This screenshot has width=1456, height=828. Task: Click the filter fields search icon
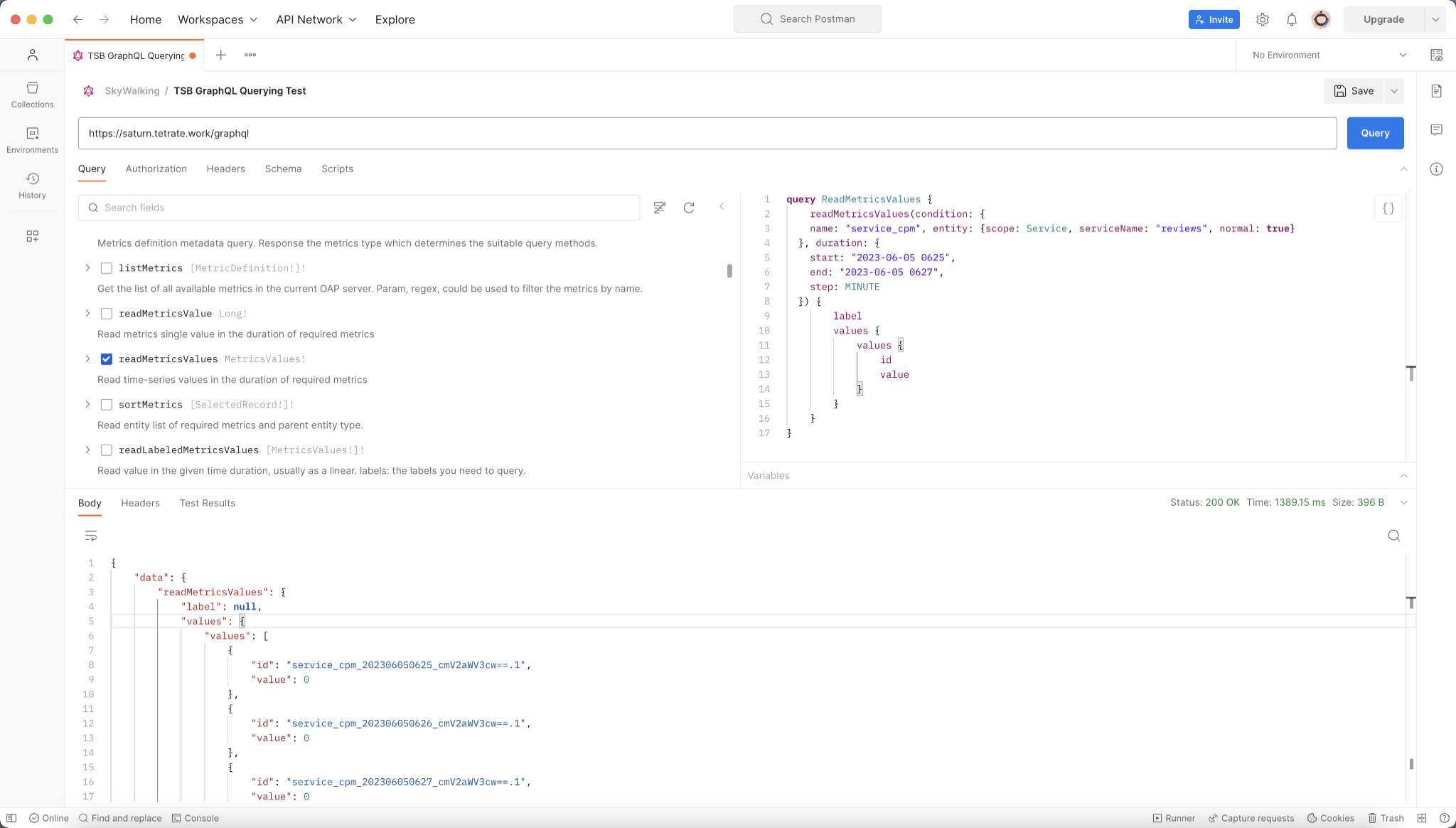point(659,207)
